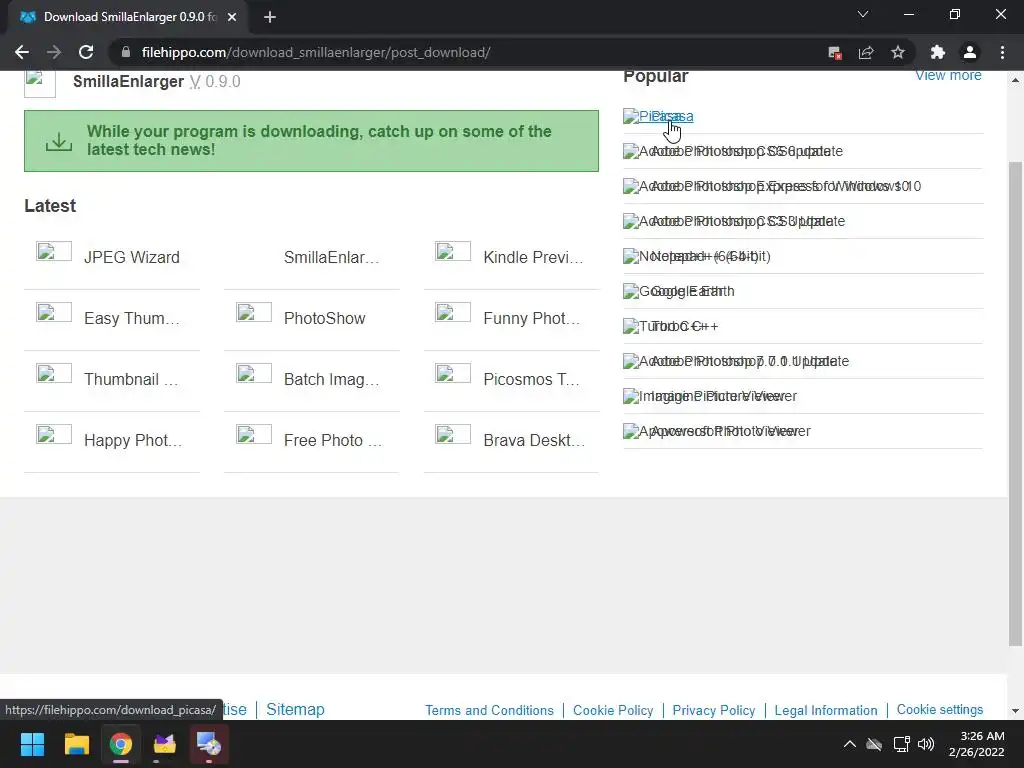The height and width of the screenshot is (768, 1024).
Task: Click the share page icon in address bar
Action: pyautogui.click(x=866, y=52)
